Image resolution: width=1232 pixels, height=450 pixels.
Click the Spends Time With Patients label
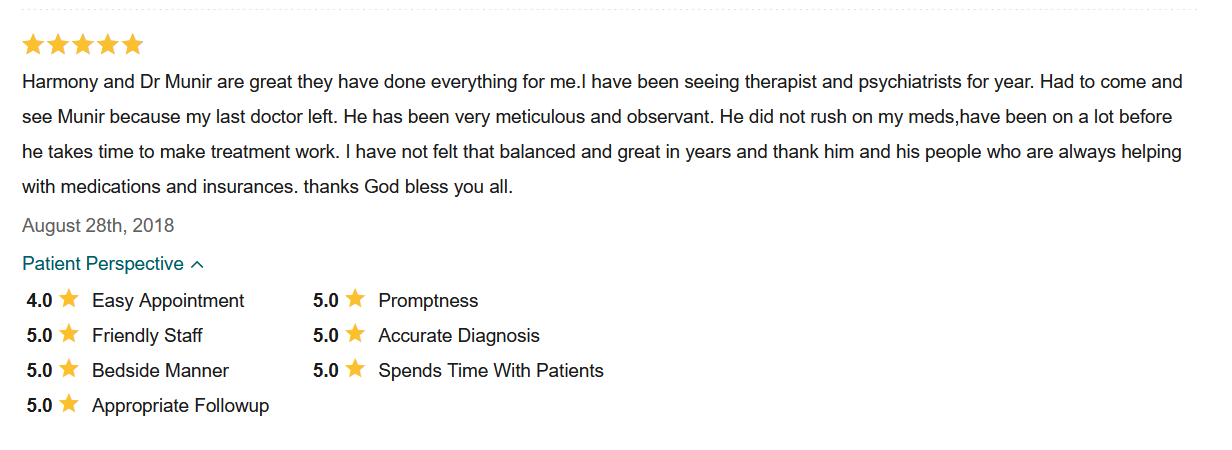tap(491, 371)
